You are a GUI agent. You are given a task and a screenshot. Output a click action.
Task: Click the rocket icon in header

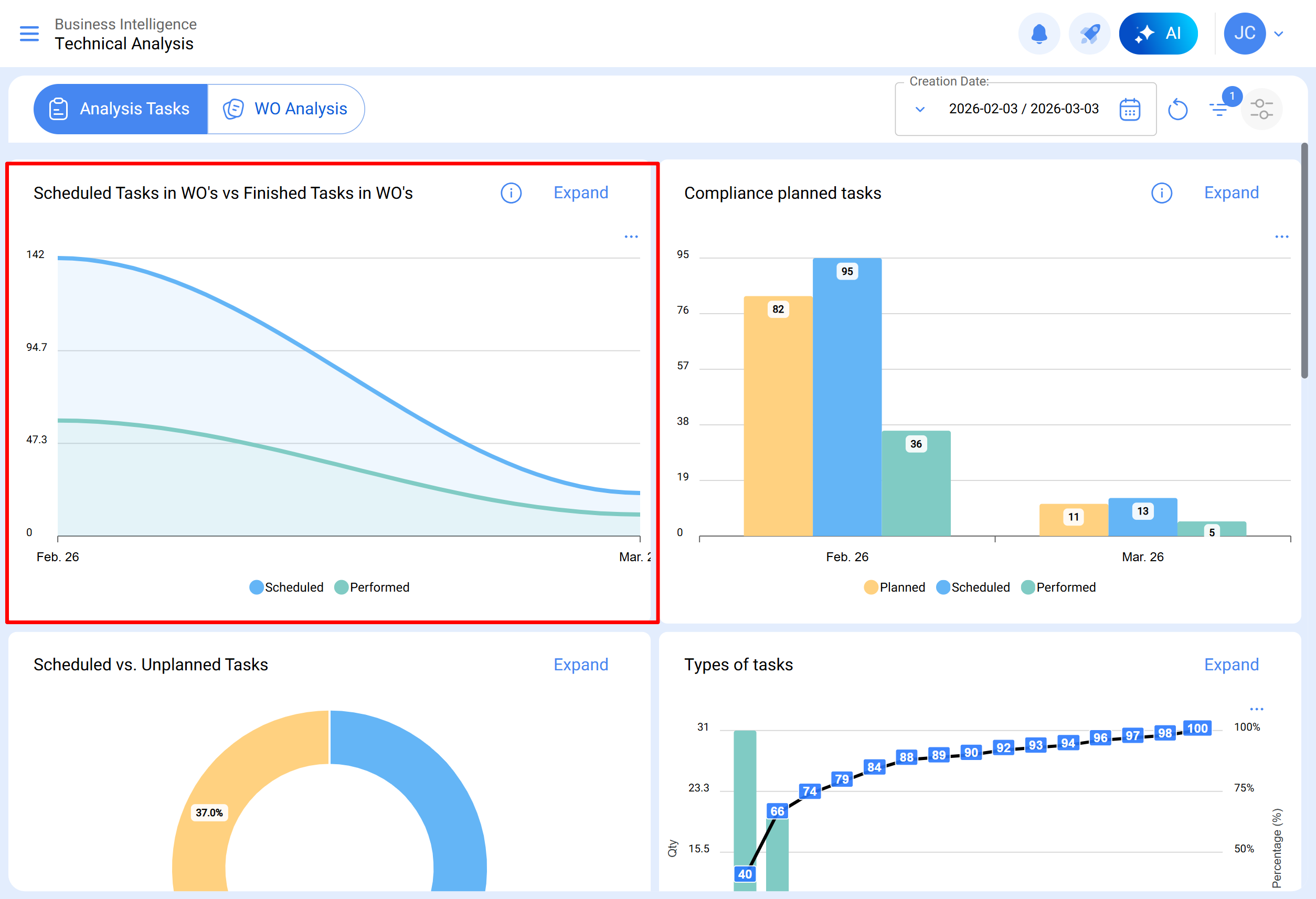click(x=1089, y=34)
